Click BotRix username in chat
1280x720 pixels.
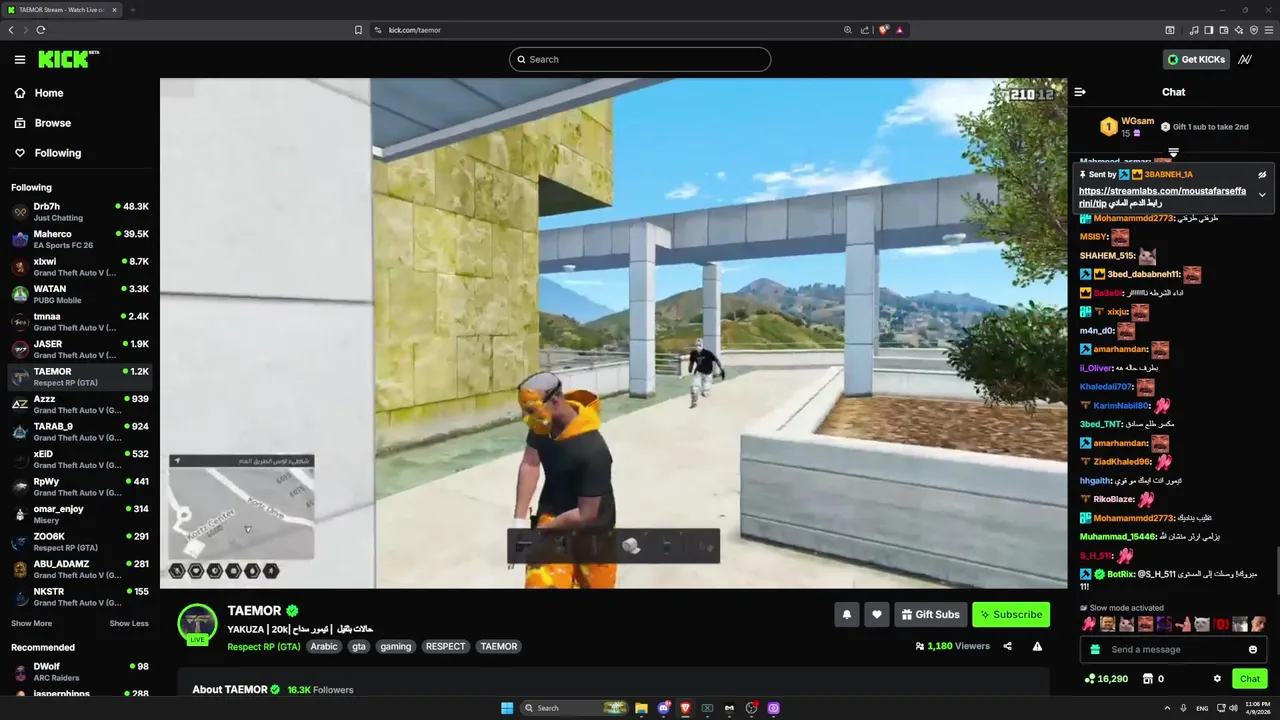(1120, 574)
